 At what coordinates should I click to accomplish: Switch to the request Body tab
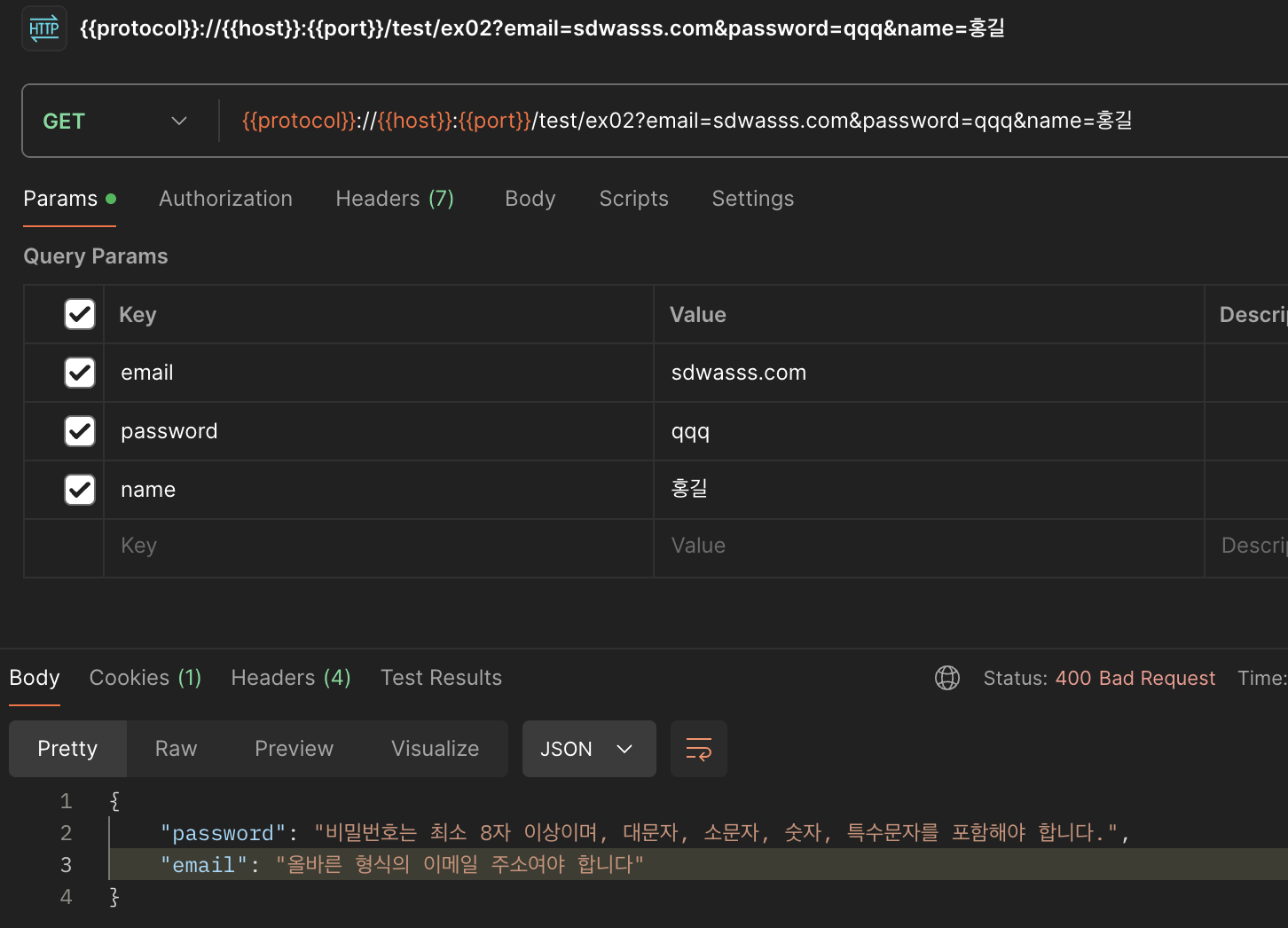pos(530,199)
